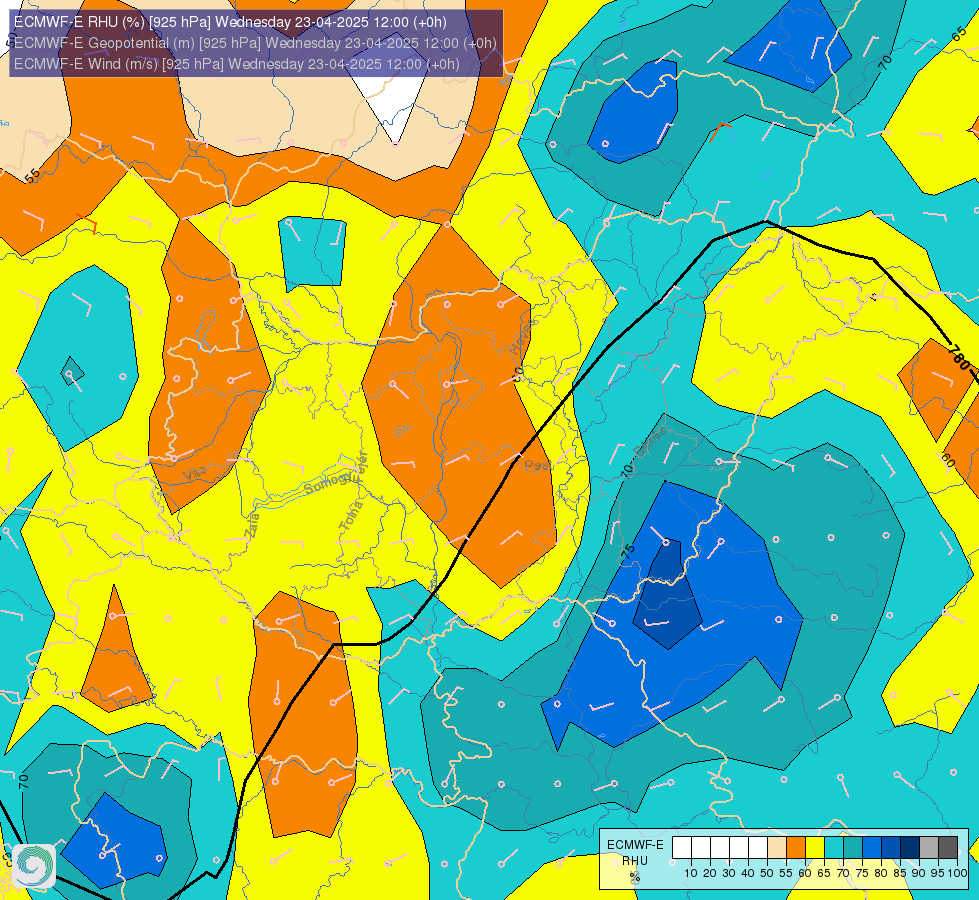Pick the dark gray 95-100 legend swatch
Image resolution: width=979 pixels, height=900 pixels.
click(948, 848)
